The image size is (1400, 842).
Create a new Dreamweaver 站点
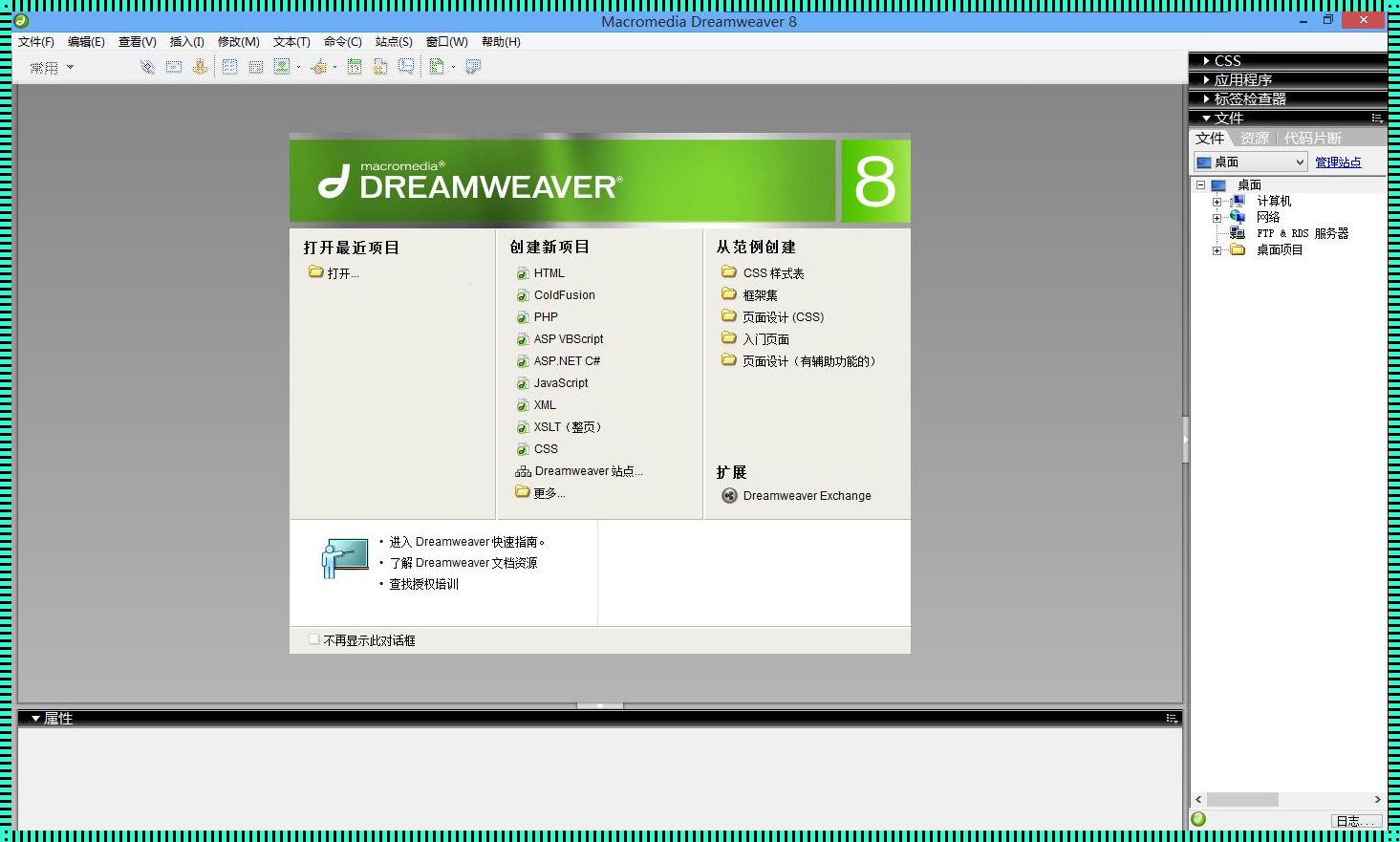(579, 471)
